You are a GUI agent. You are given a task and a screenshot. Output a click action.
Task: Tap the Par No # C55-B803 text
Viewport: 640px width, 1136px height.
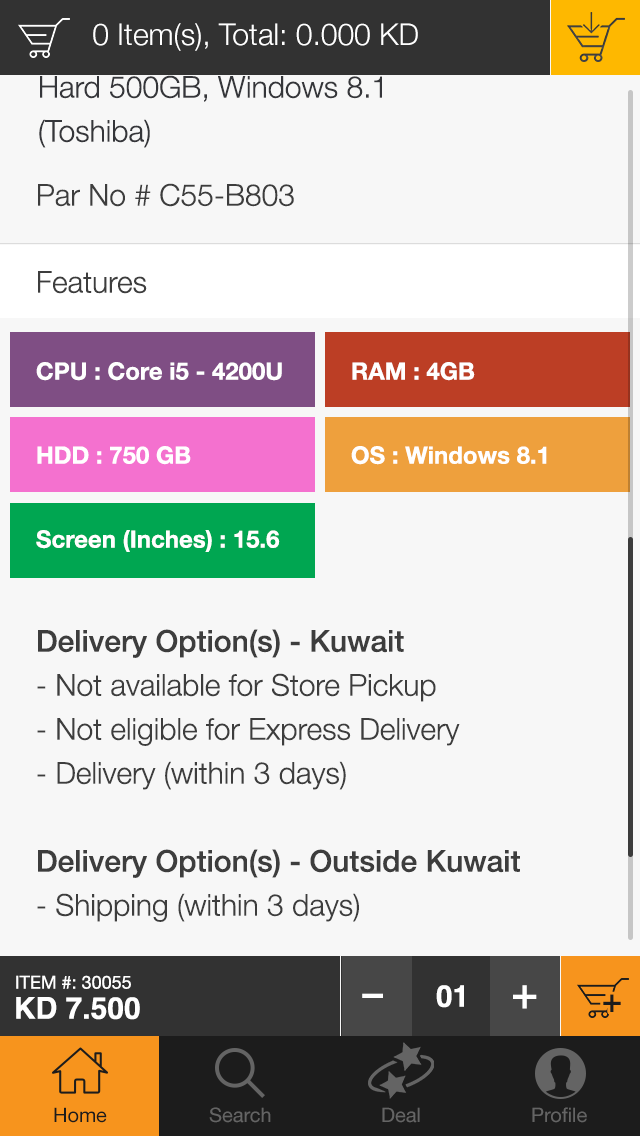[166, 195]
